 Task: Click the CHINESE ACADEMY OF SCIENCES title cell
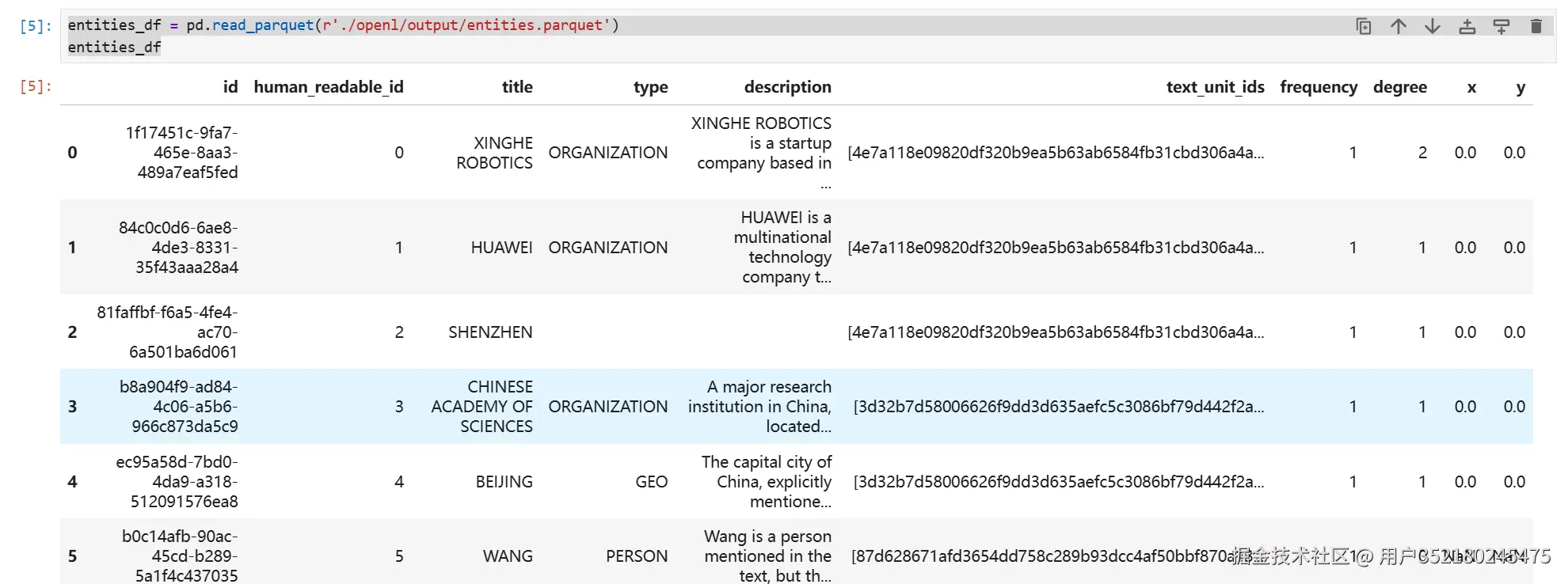click(481, 407)
